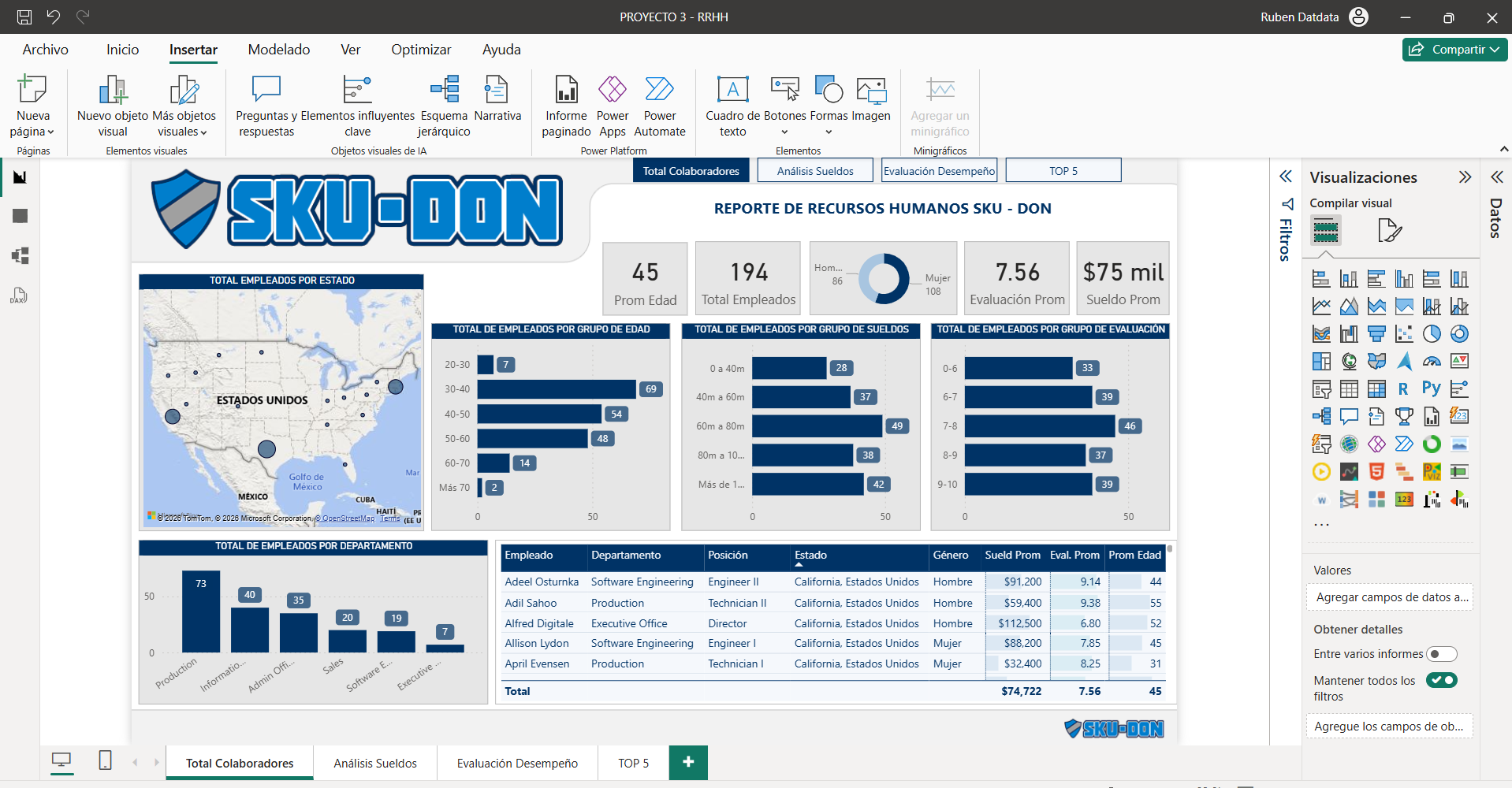Insert Informe paginado visual

566,106
